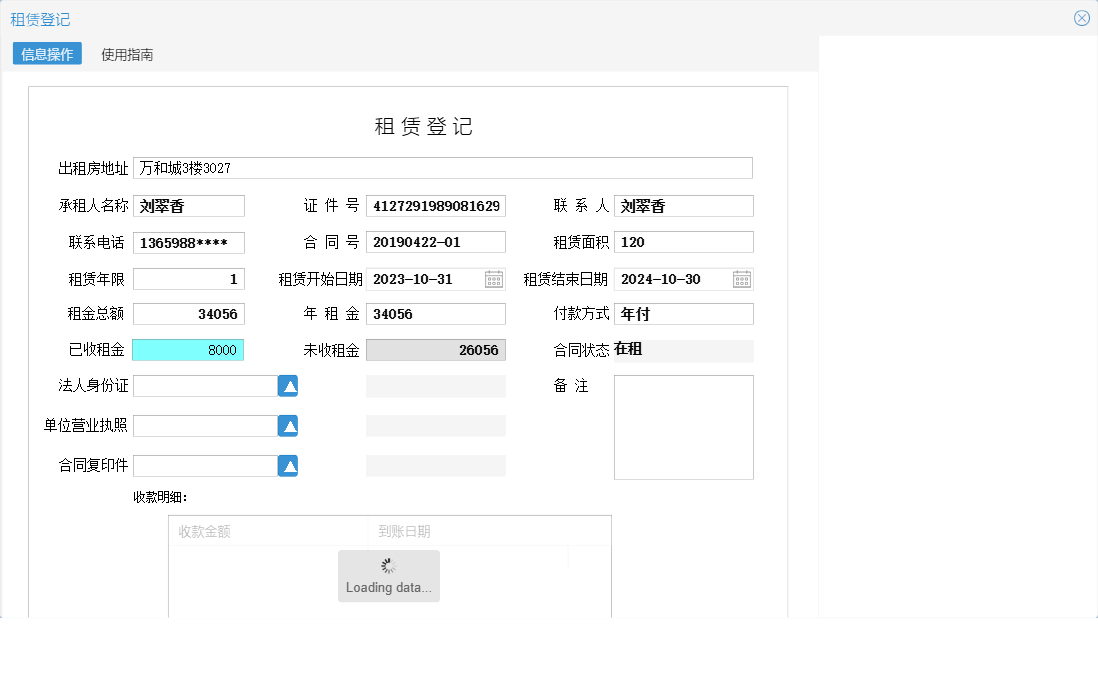
Task: Select the 出租房地址 address field
Action: tap(445, 167)
